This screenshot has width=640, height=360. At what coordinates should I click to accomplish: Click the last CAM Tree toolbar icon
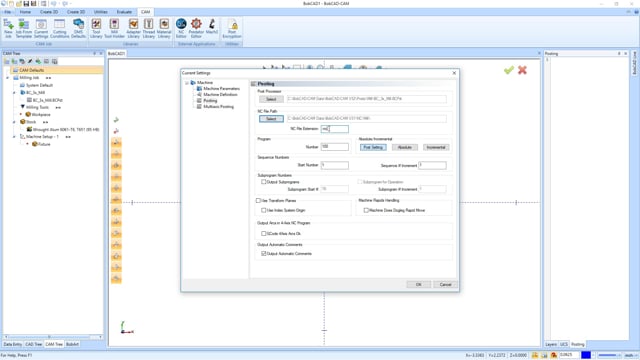[54, 61]
